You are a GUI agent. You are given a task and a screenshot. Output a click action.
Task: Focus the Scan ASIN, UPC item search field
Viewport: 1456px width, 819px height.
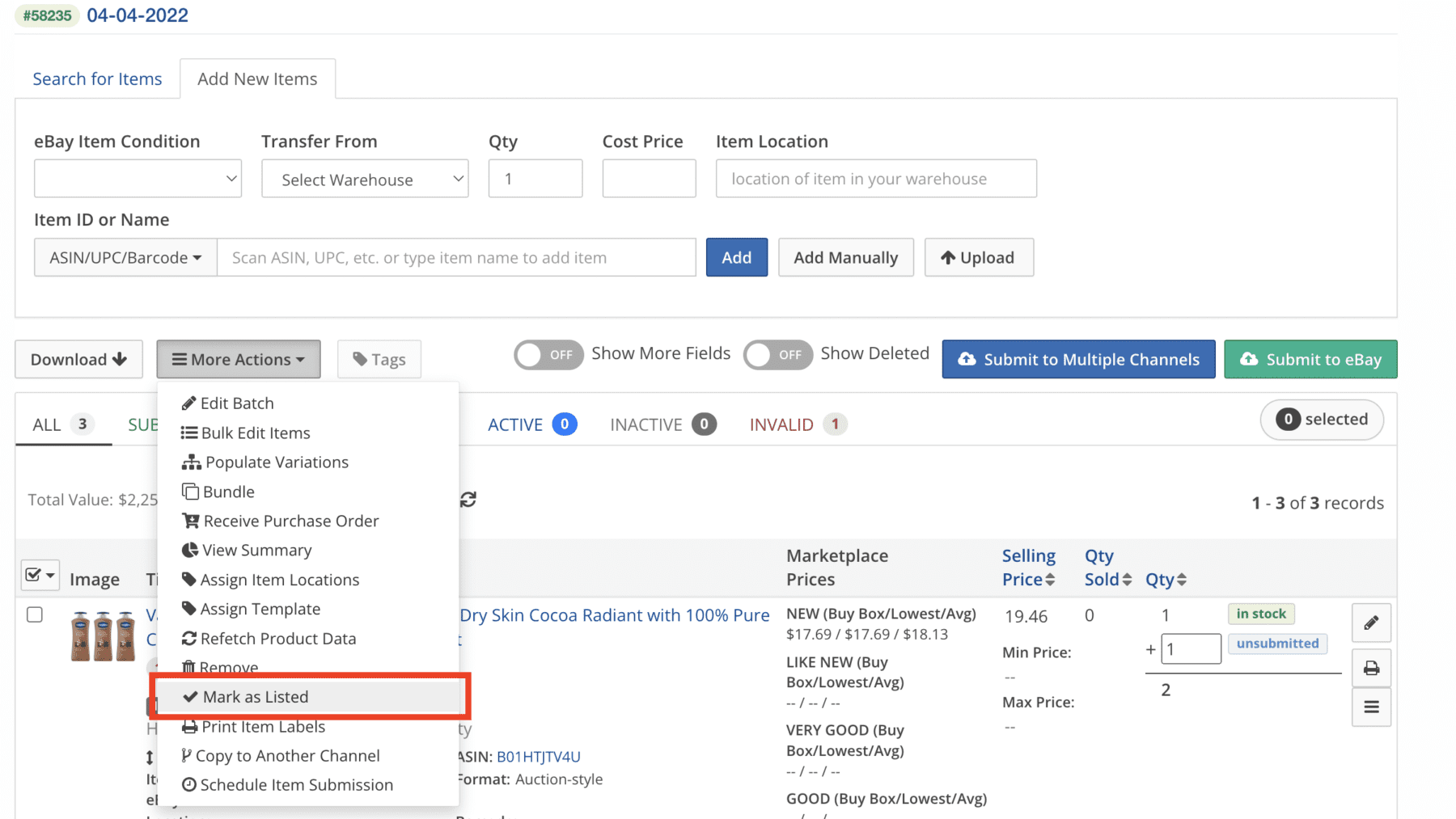coord(456,257)
